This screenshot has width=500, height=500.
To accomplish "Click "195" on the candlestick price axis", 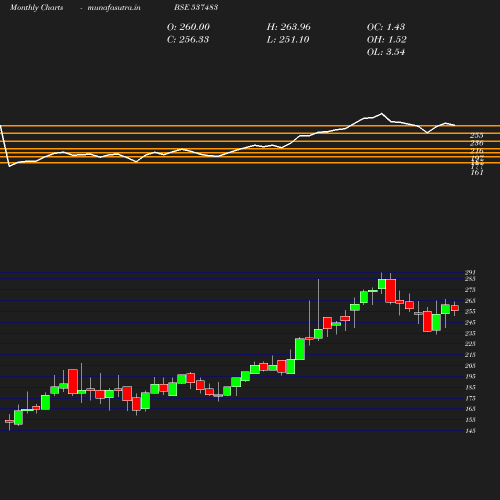I will tap(470, 376).
